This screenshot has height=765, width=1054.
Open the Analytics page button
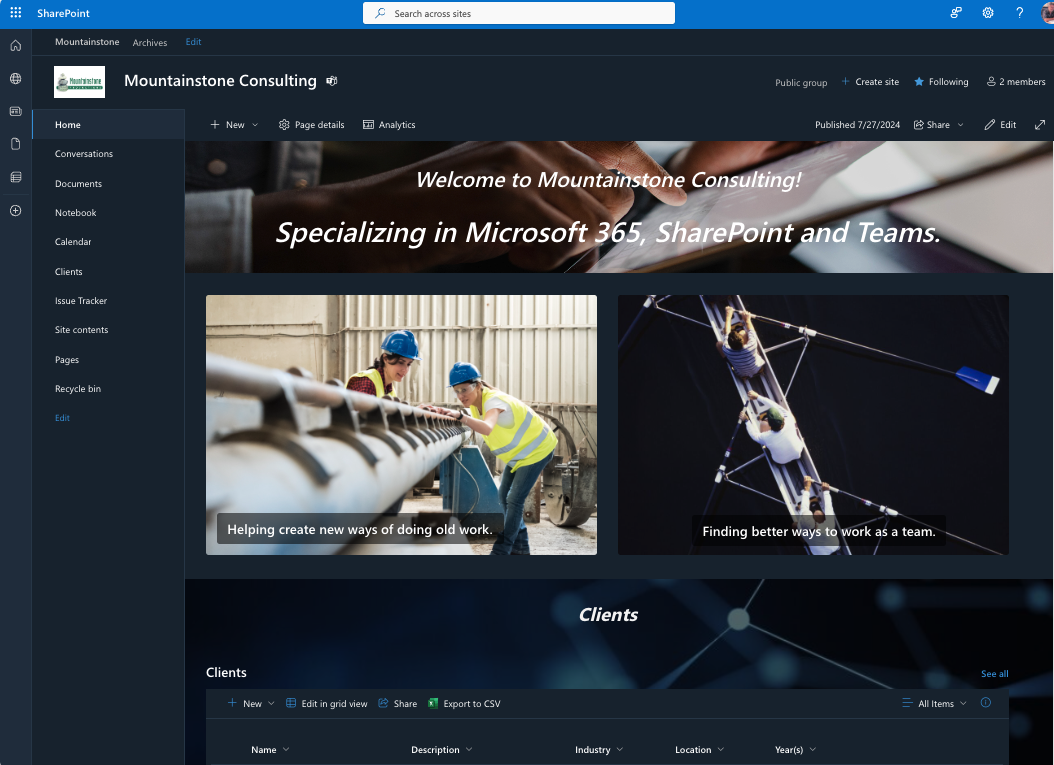point(389,125)
